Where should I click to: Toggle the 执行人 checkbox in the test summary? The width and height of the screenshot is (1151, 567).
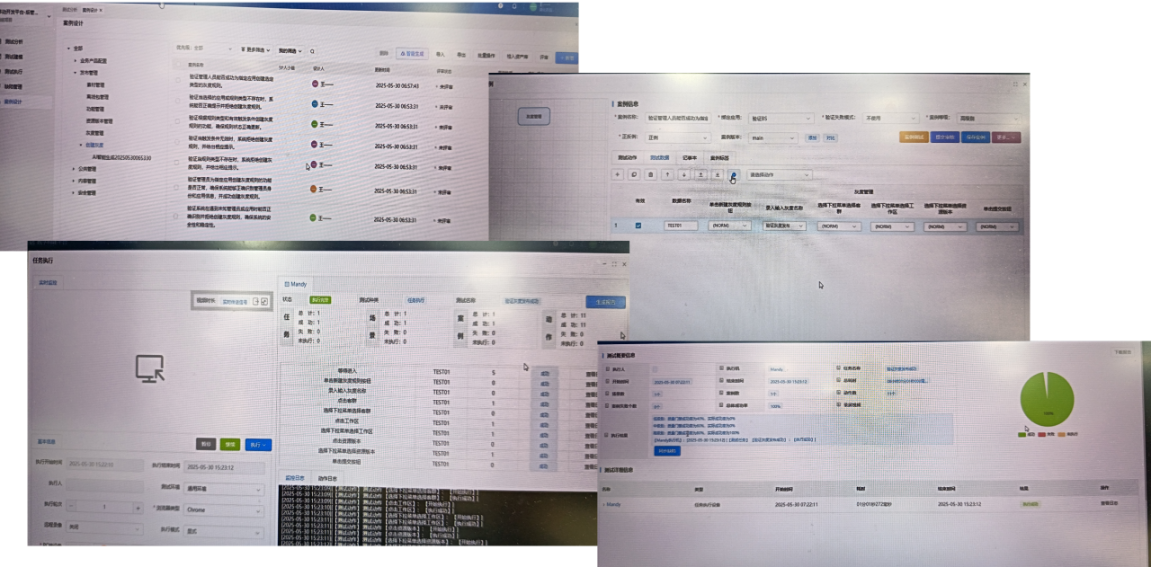(606, 369)
